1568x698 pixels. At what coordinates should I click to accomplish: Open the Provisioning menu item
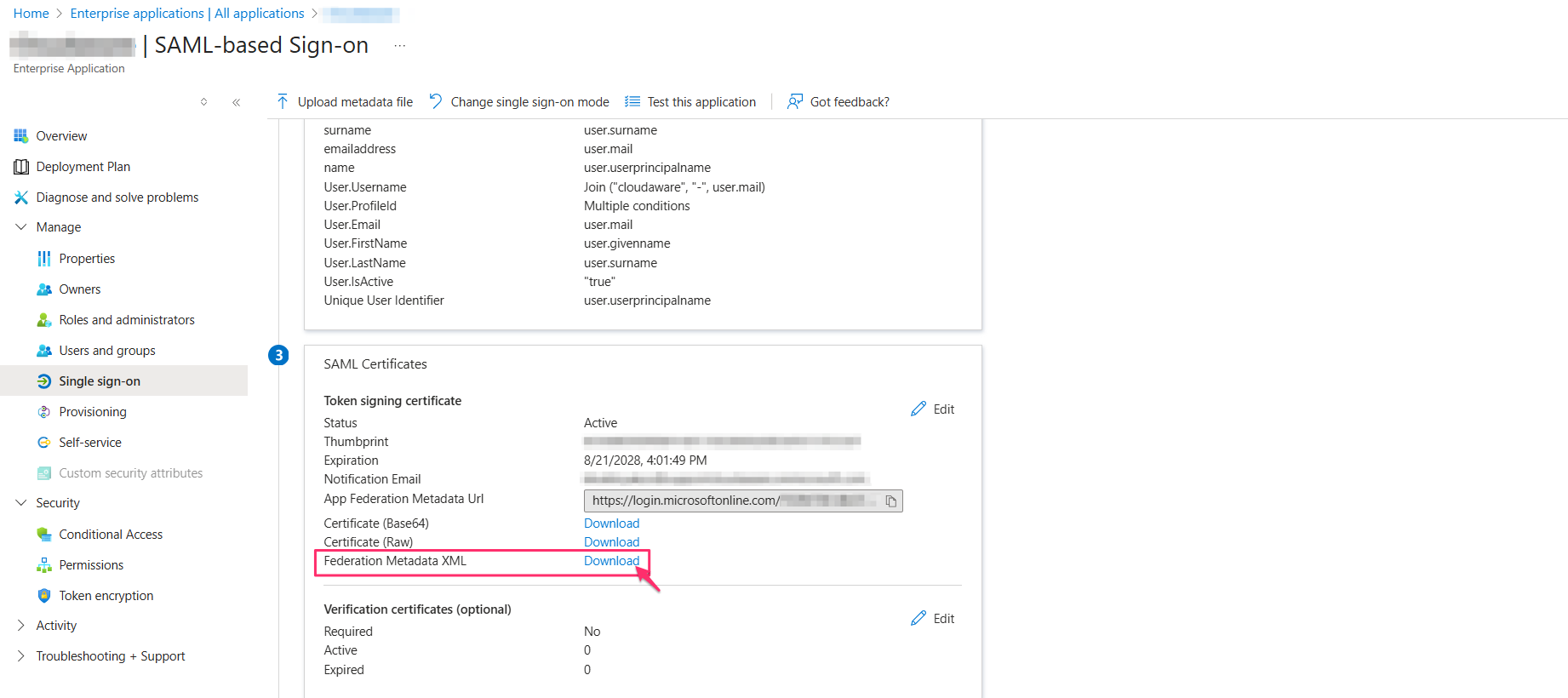[92, 412]
